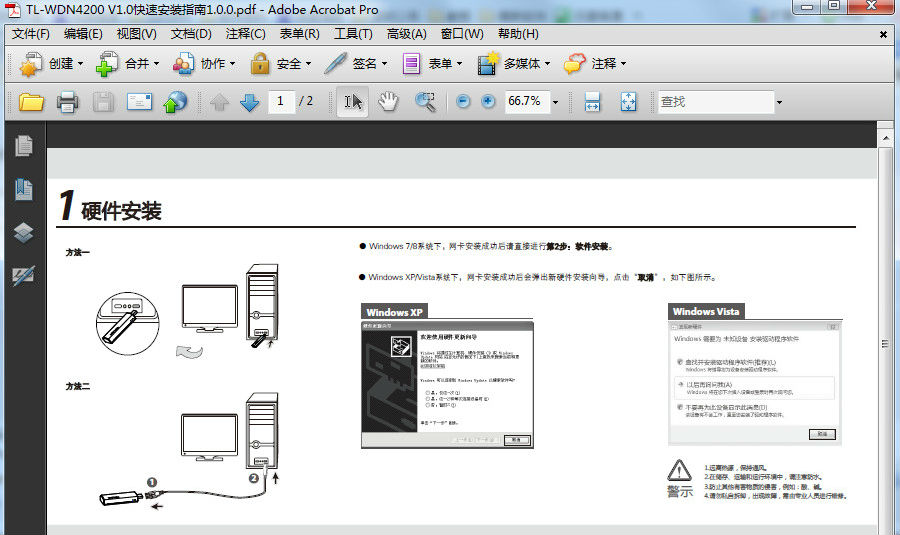Click the Secure padlock icon
Screen dimensions: 900x535
pos(260,64)
